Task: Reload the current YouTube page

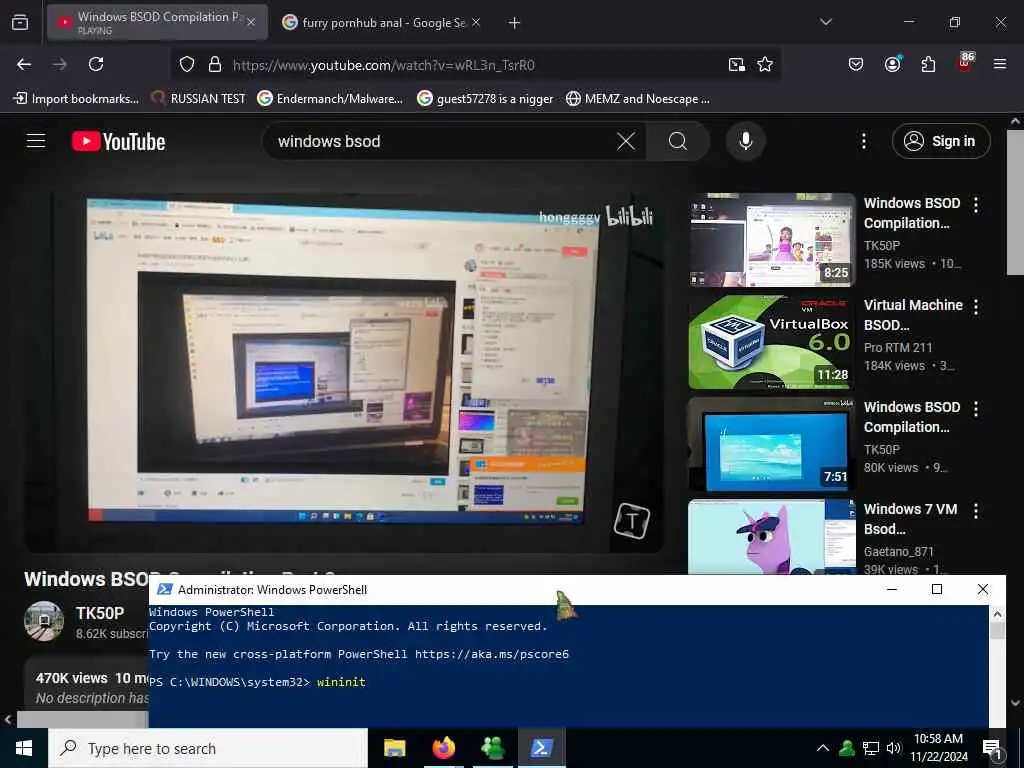Action: pos(96,64)
